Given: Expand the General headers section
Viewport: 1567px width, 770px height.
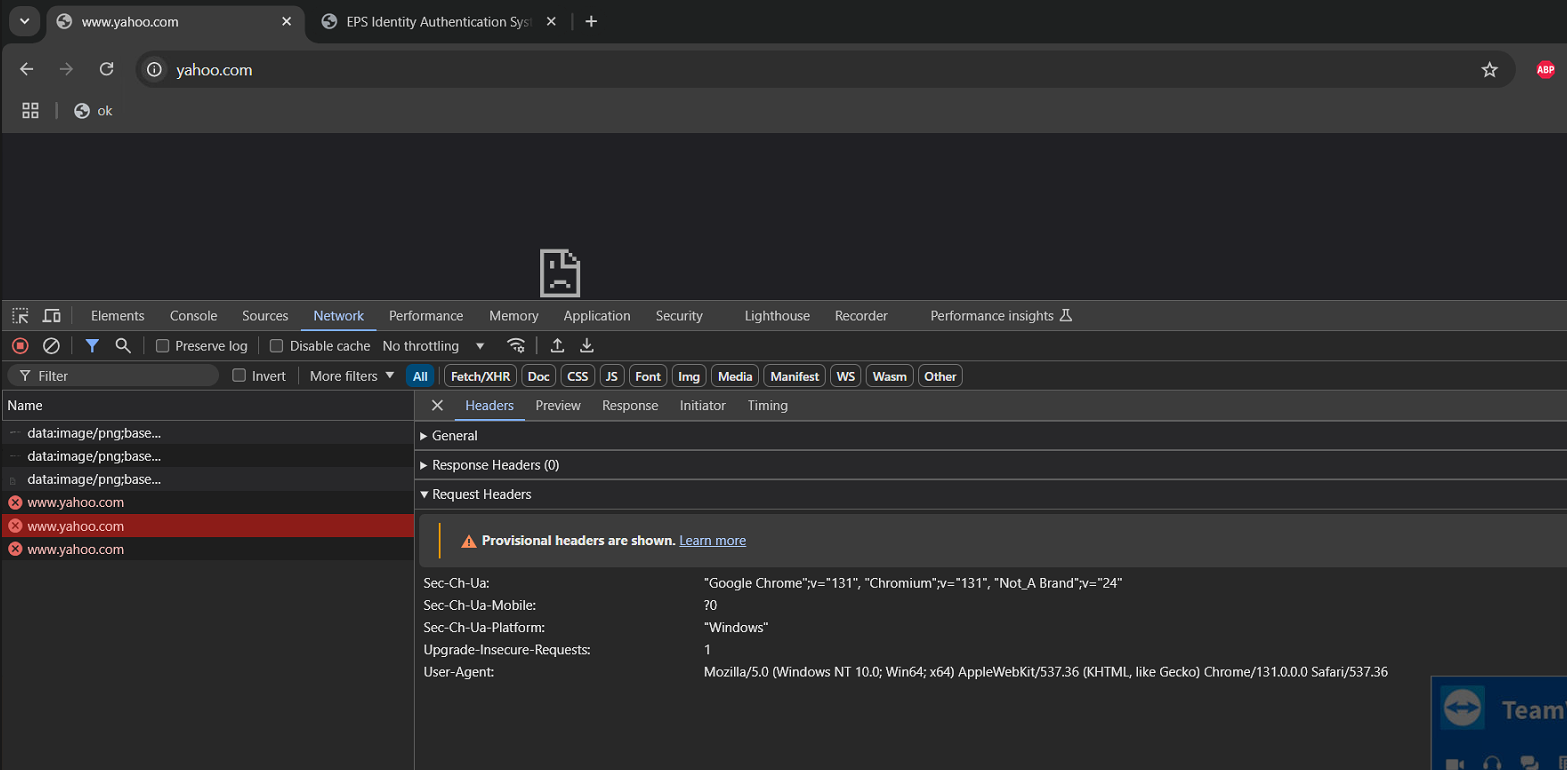Looking at the screenshot, I should point(454,436).
